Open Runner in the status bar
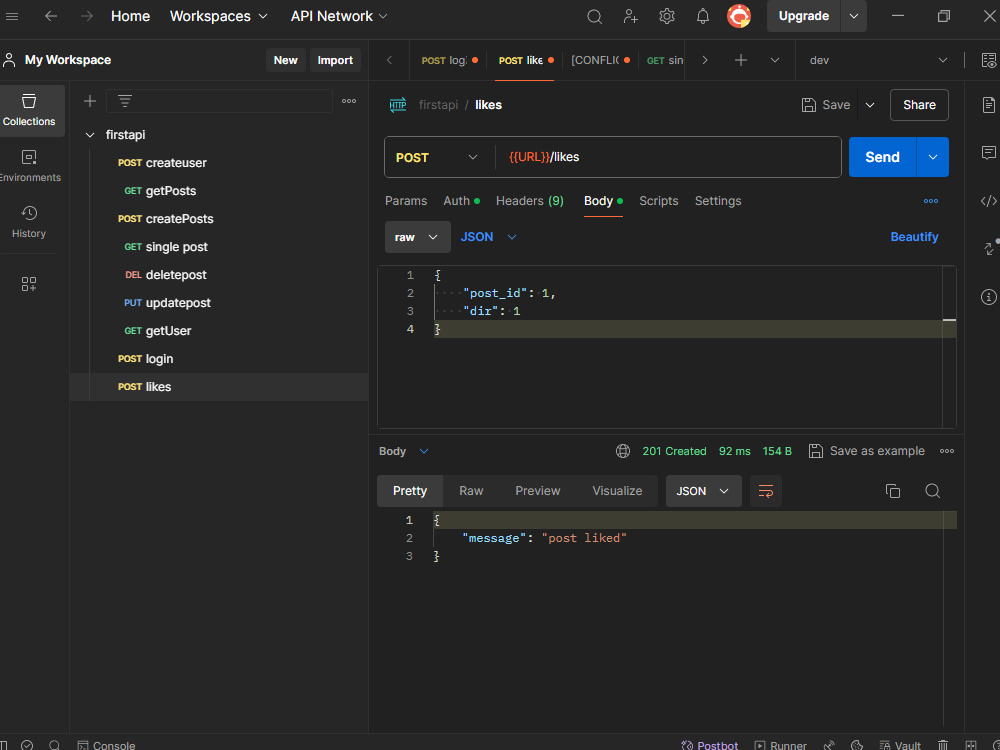The width and height of the screenshot is (1000, 750). point(781,745)
